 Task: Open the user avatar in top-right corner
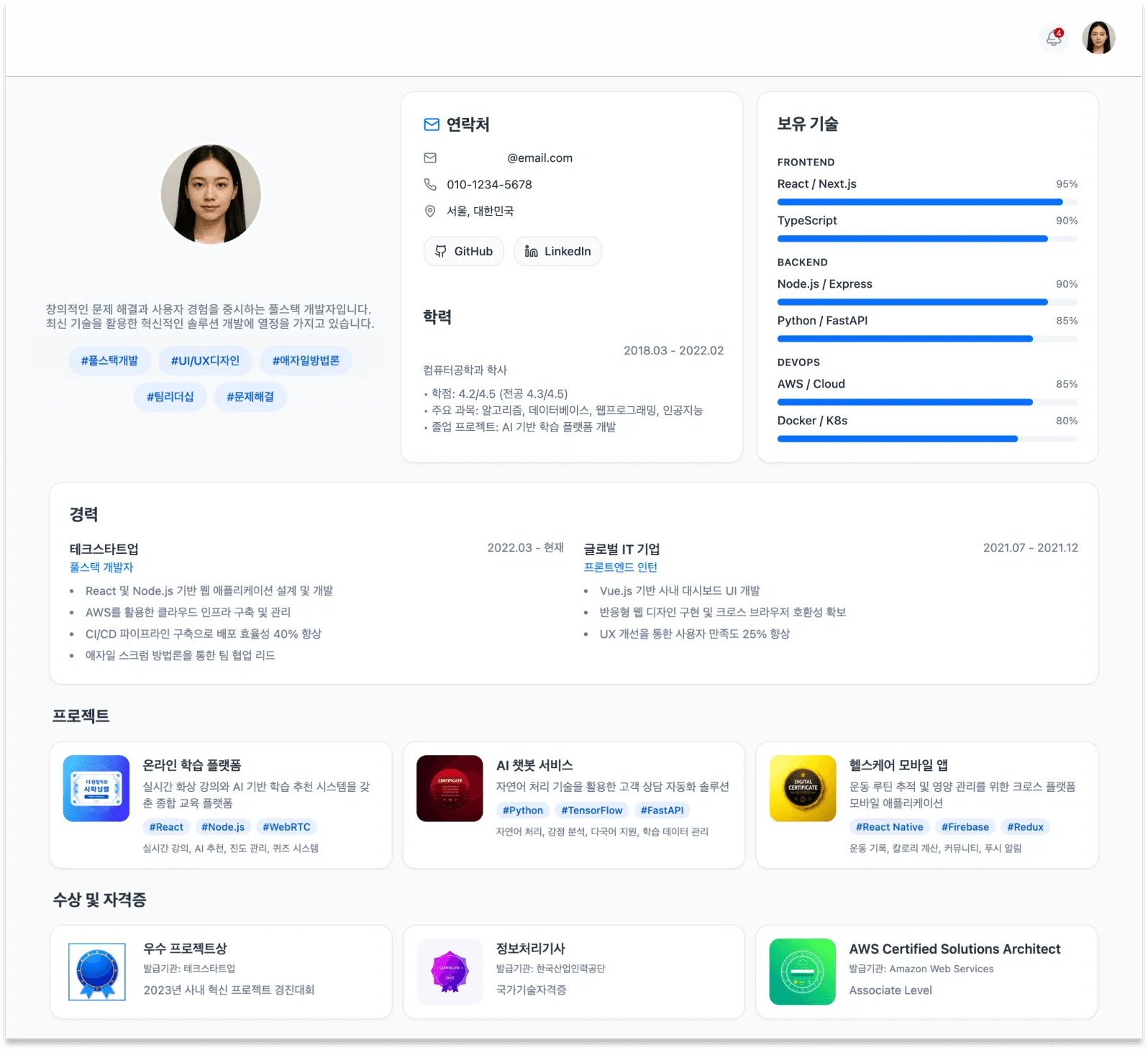point(1098,37)
